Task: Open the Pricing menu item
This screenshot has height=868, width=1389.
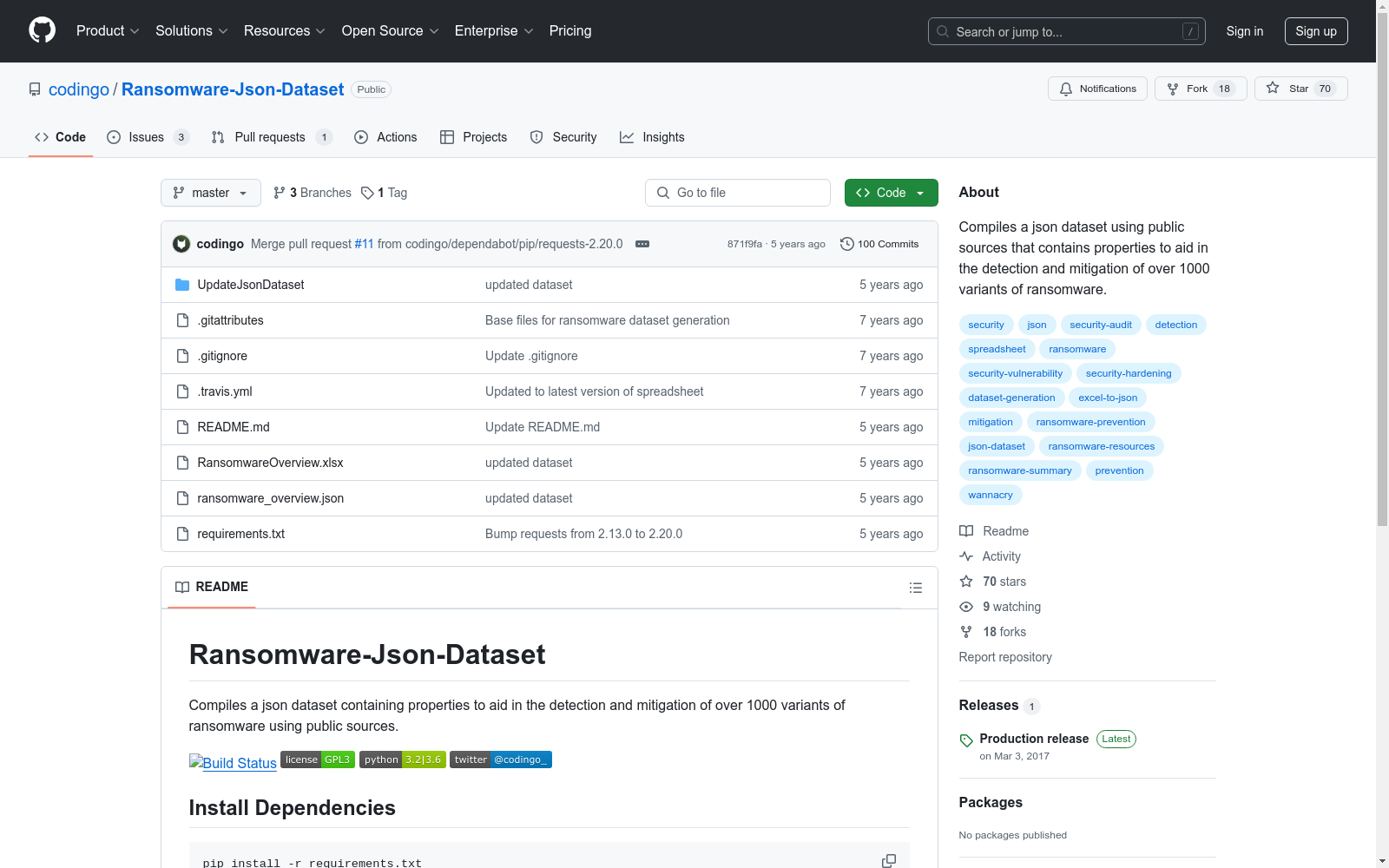Action: click(x=569, y=30)
